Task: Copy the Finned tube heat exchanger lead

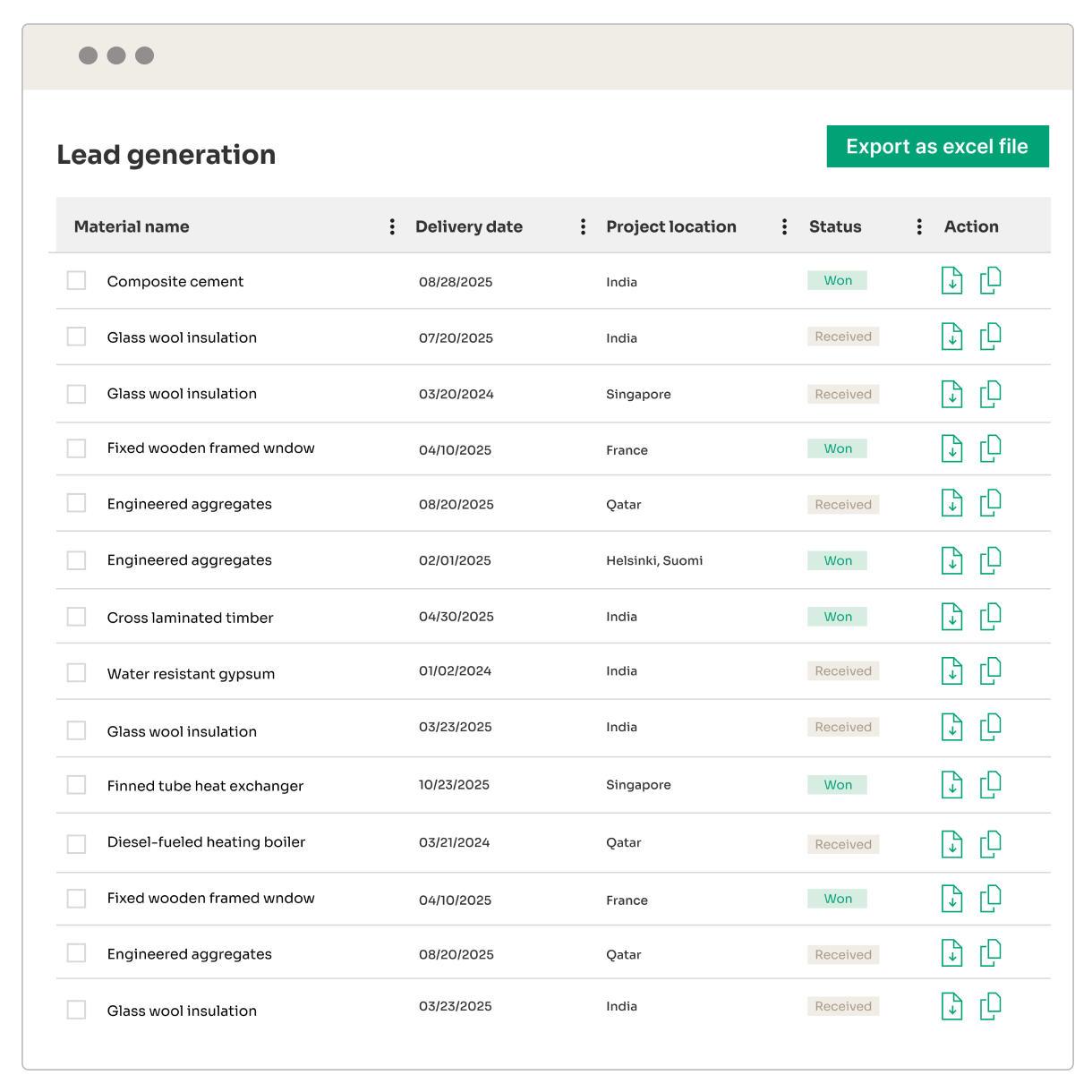Action: point(990,784)
